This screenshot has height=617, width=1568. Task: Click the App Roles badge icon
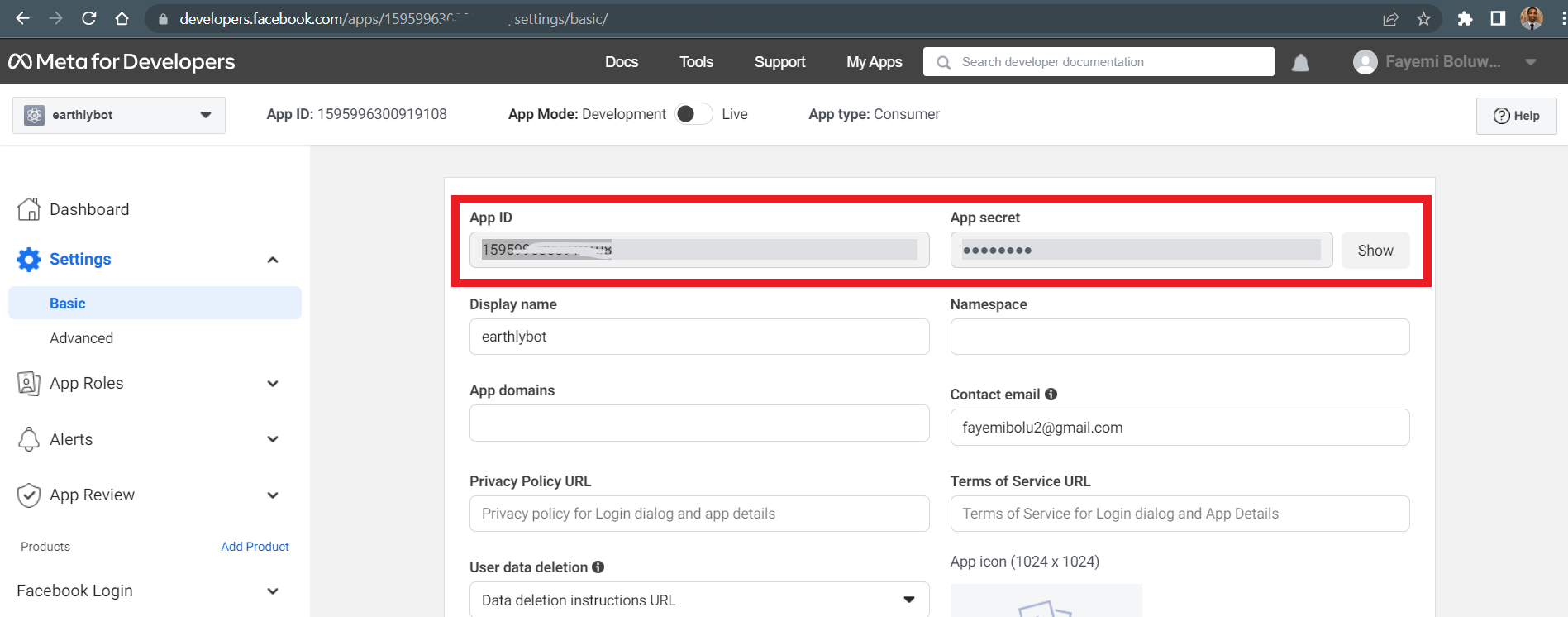pyautogui.click(x=29, y=383)
